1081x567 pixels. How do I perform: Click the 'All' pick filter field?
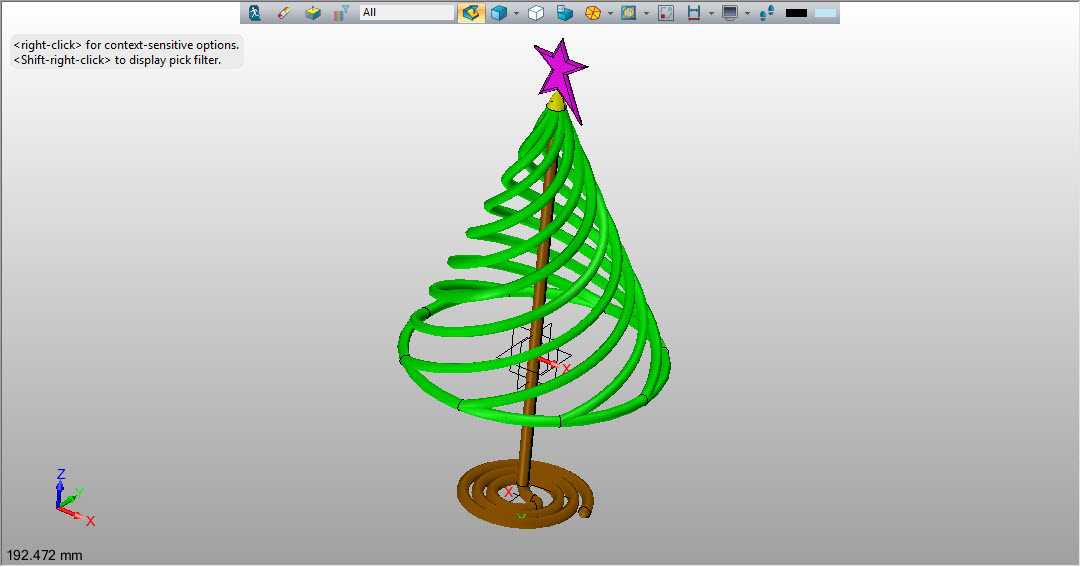(407, 12)
